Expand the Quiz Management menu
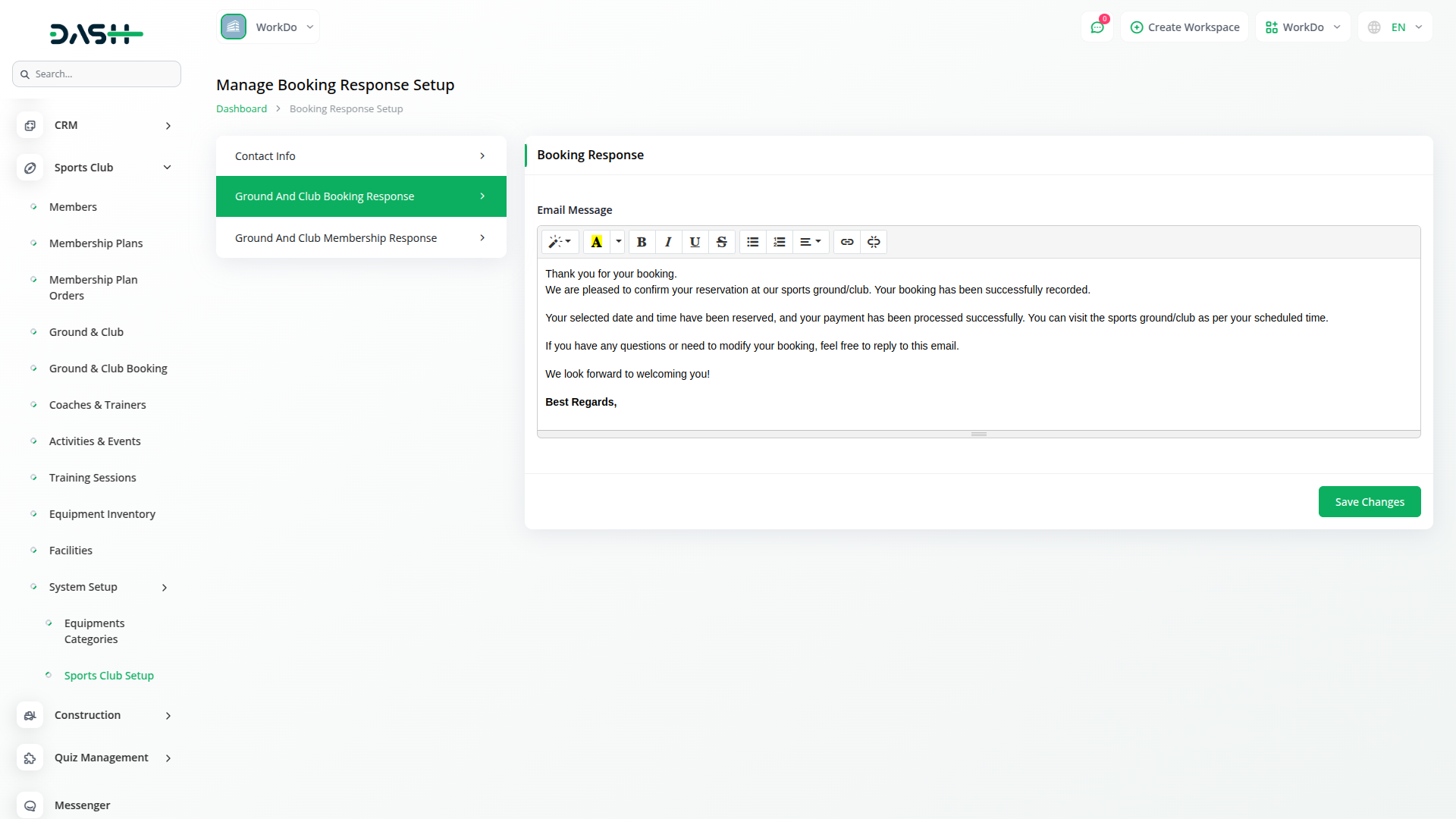 pyautogui.click(x=96, y=758)
